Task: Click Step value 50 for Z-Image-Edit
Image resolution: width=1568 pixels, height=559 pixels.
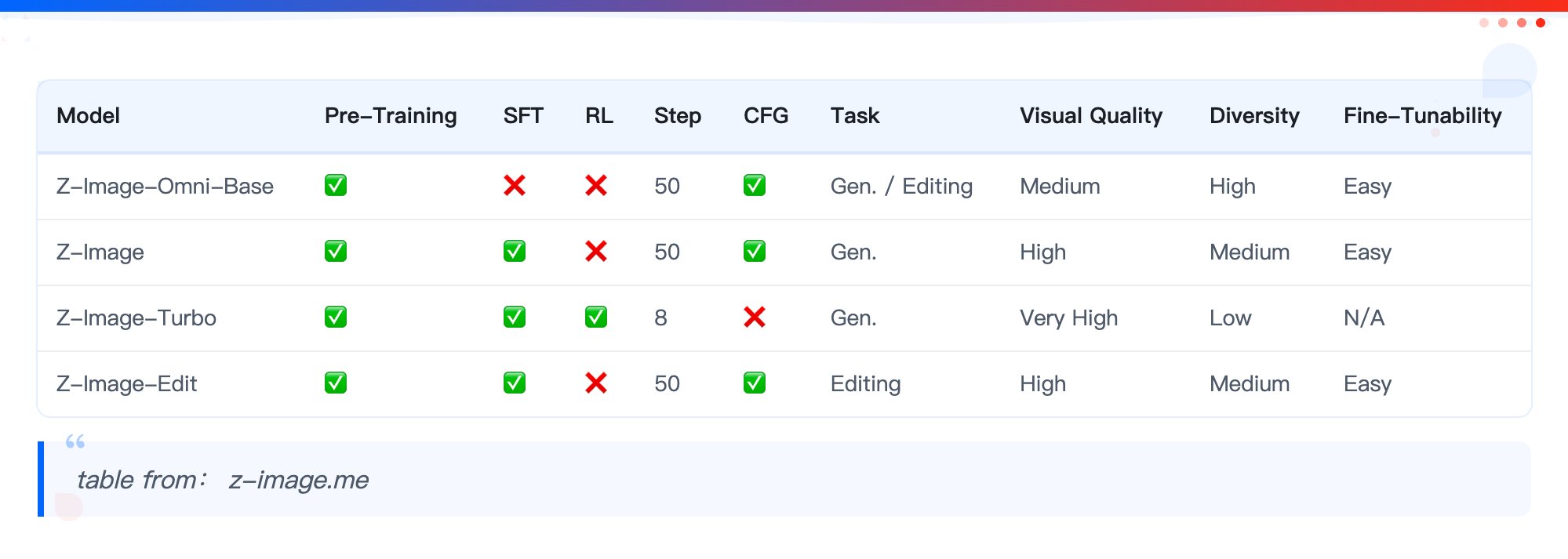Action: [667, 384]
